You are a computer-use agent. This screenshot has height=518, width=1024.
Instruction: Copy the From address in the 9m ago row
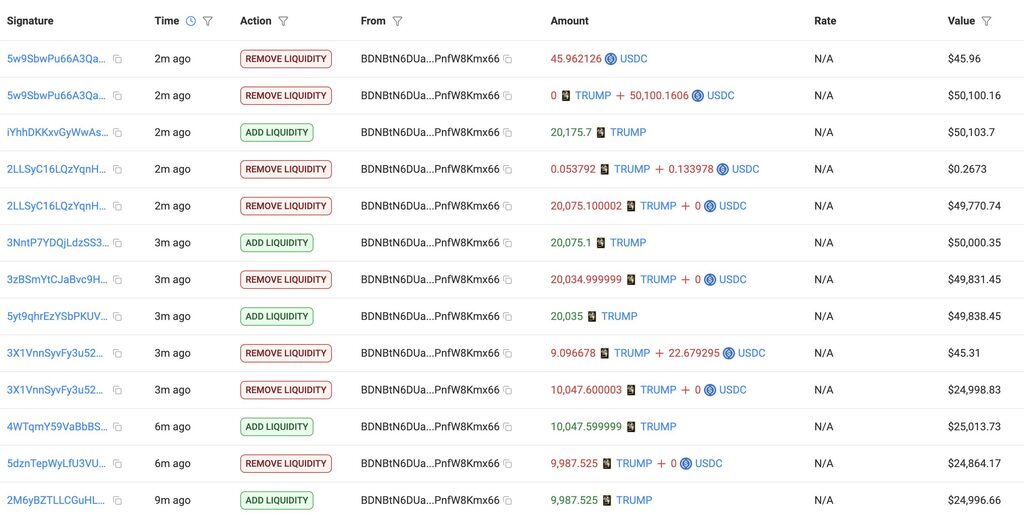tap(507, 501)
